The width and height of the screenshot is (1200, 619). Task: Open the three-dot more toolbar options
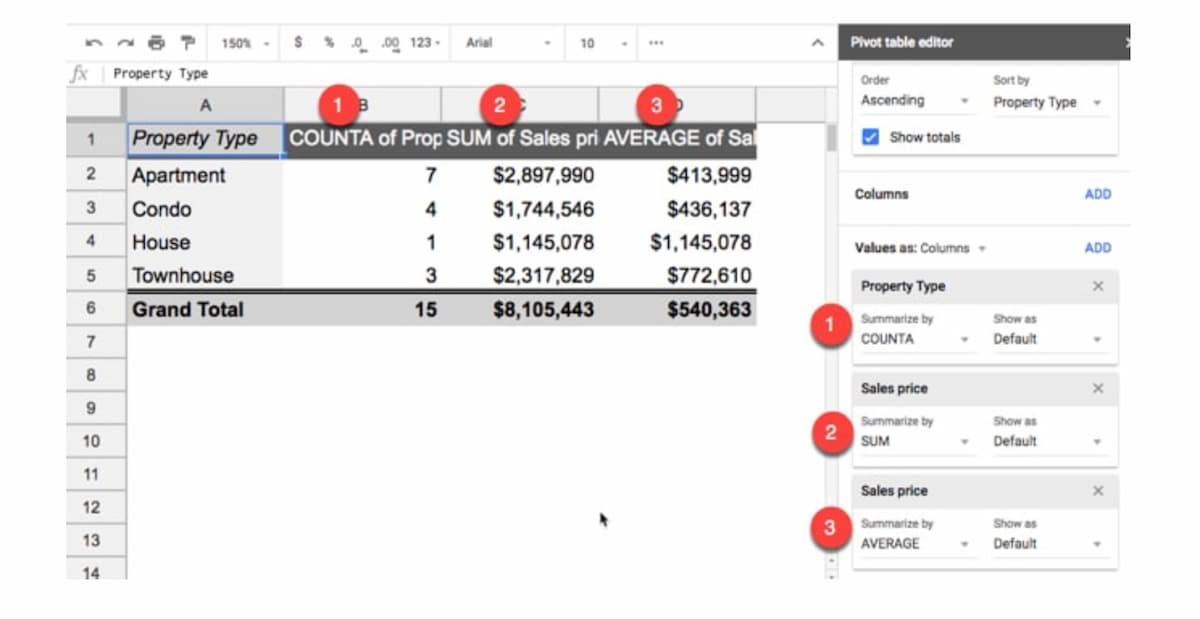(656, 43)
